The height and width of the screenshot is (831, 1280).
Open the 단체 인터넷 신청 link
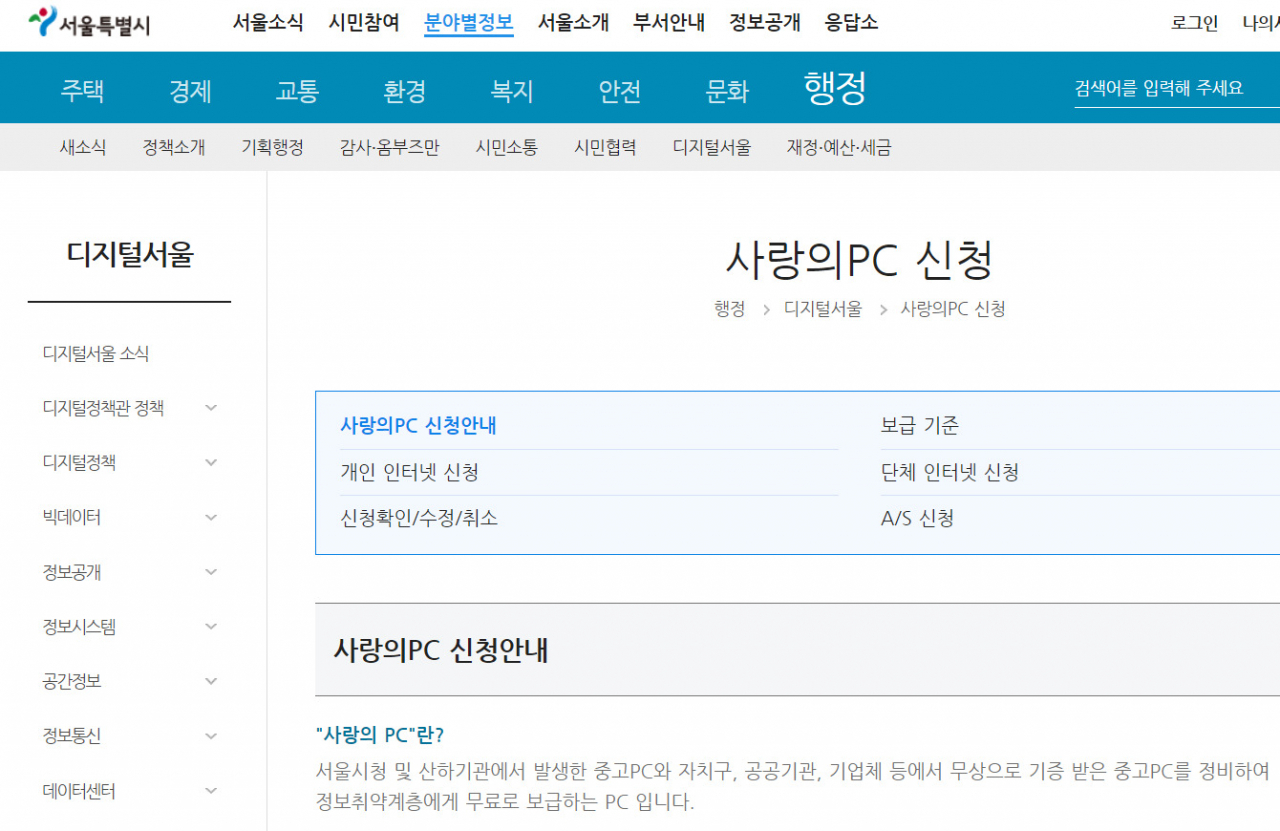tap(949, 472)
